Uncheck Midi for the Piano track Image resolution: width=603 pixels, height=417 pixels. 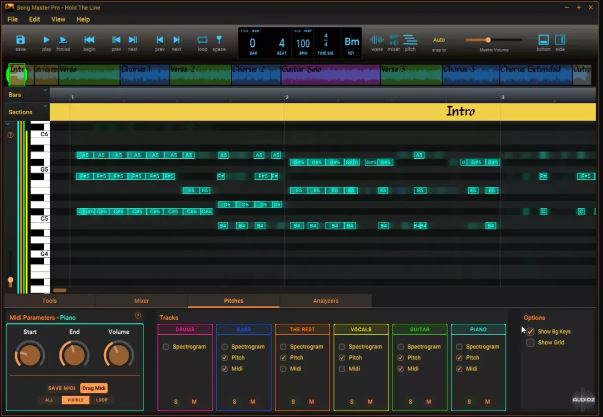[459, 369]
